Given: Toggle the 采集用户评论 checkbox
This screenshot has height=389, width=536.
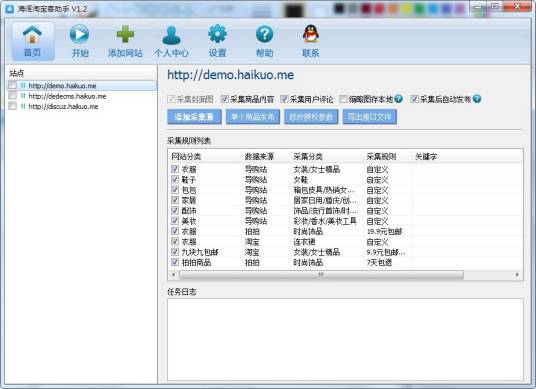Looking at the screenshot, I should point(284,99).
